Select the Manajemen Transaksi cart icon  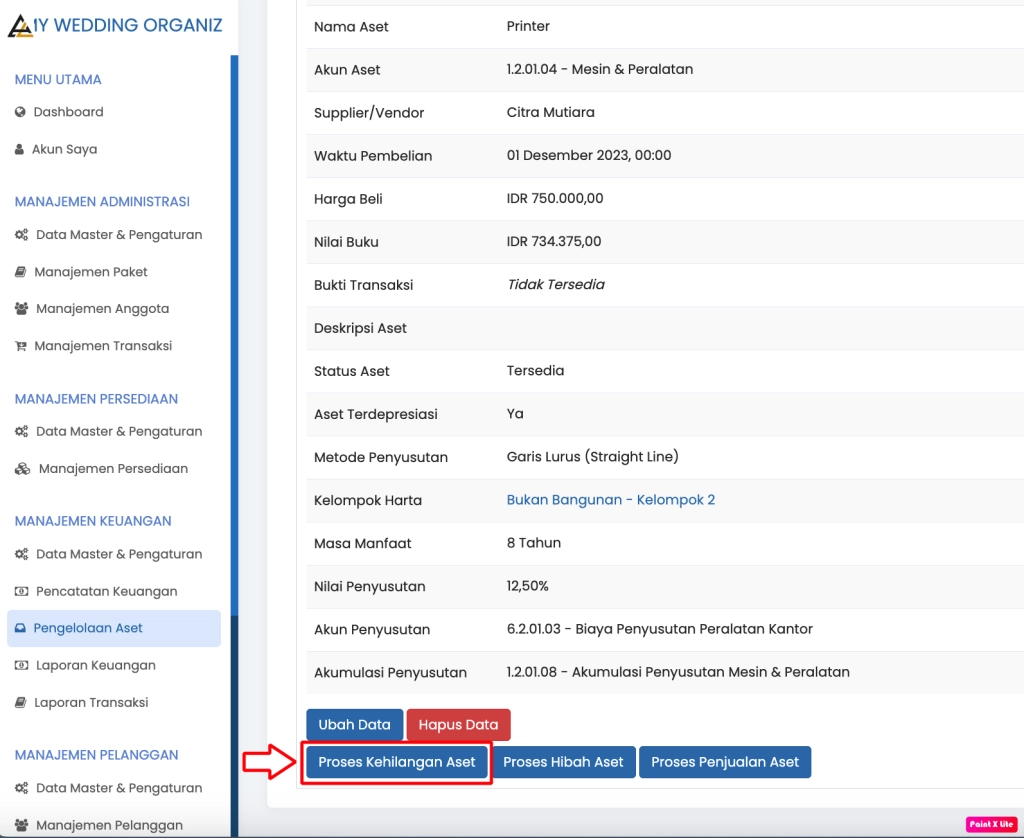pyautogui.click(x=20, y=345)
